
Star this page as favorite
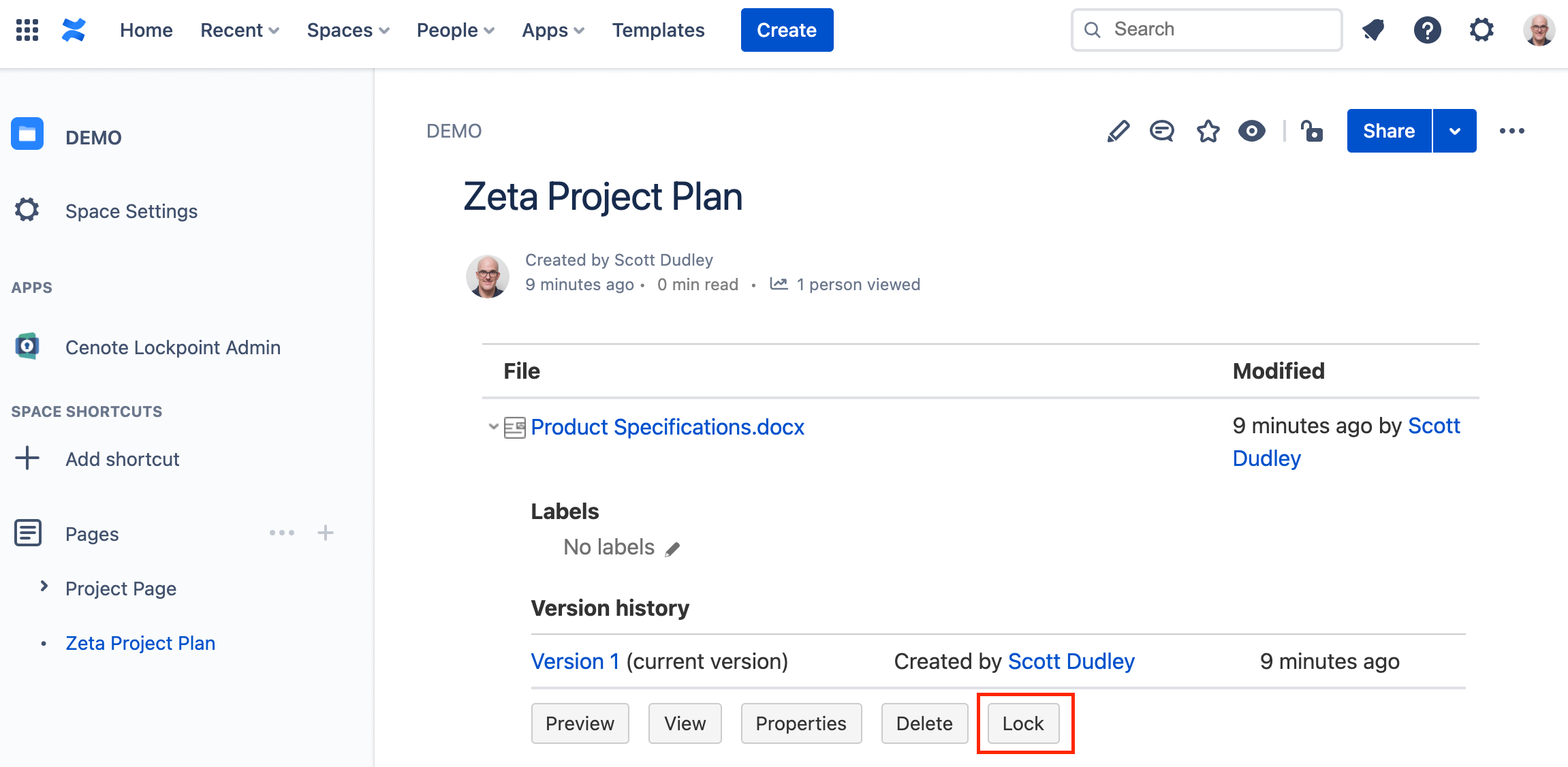pyautogui.click(x=1208, y=131)
